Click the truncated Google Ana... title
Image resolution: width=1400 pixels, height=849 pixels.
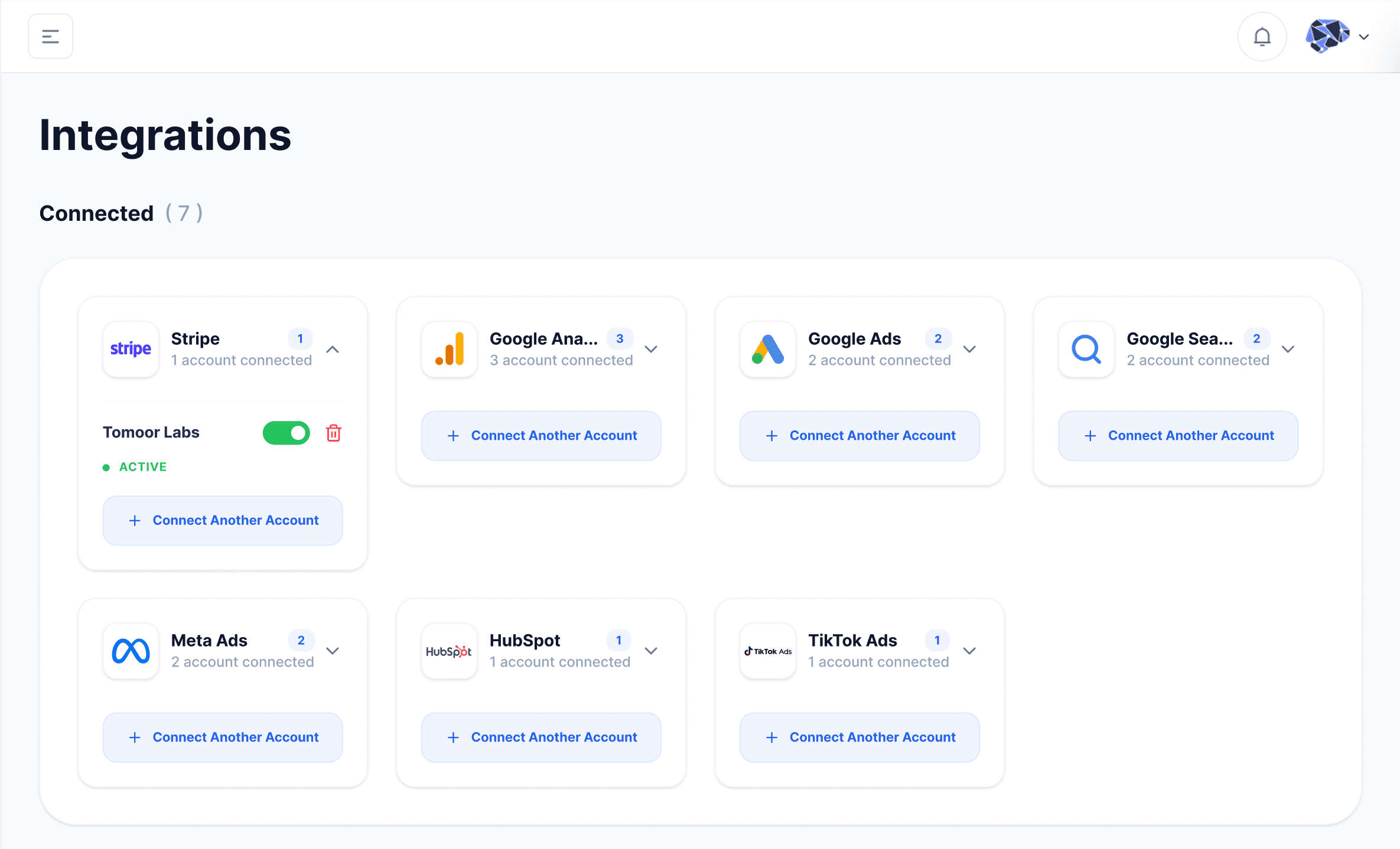pyautogui.click(x=543, y=339)
